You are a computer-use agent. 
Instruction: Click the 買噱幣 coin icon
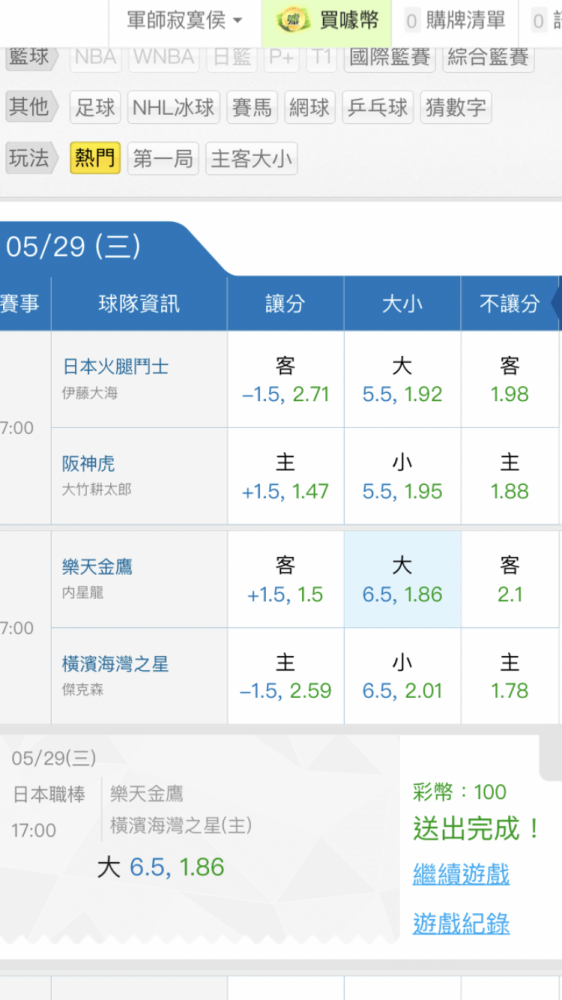click(293, 20)
